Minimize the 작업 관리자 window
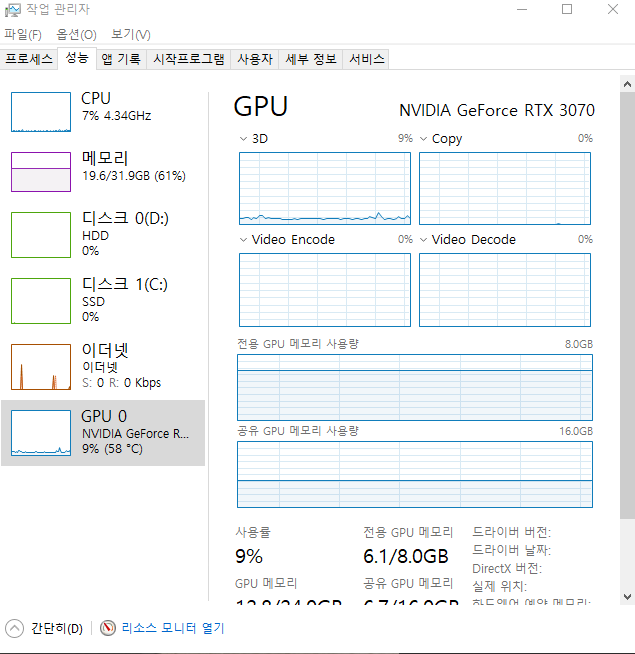Viewport: 635px width, 654px height. click(522, 9)
